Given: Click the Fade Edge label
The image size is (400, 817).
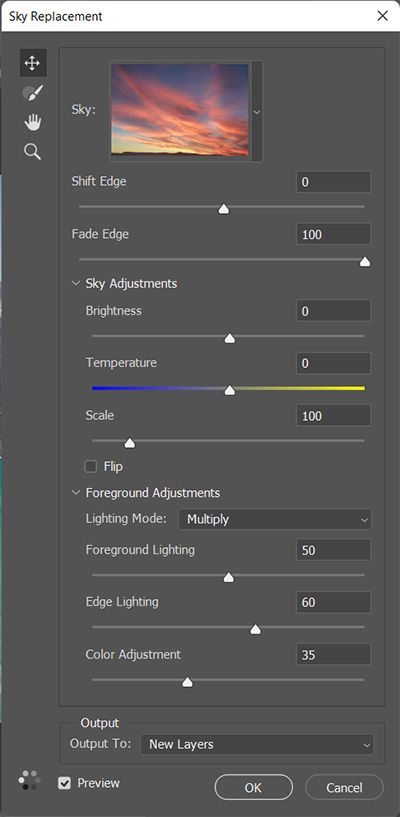Looking at the screenshot, I should click(100, 234).
